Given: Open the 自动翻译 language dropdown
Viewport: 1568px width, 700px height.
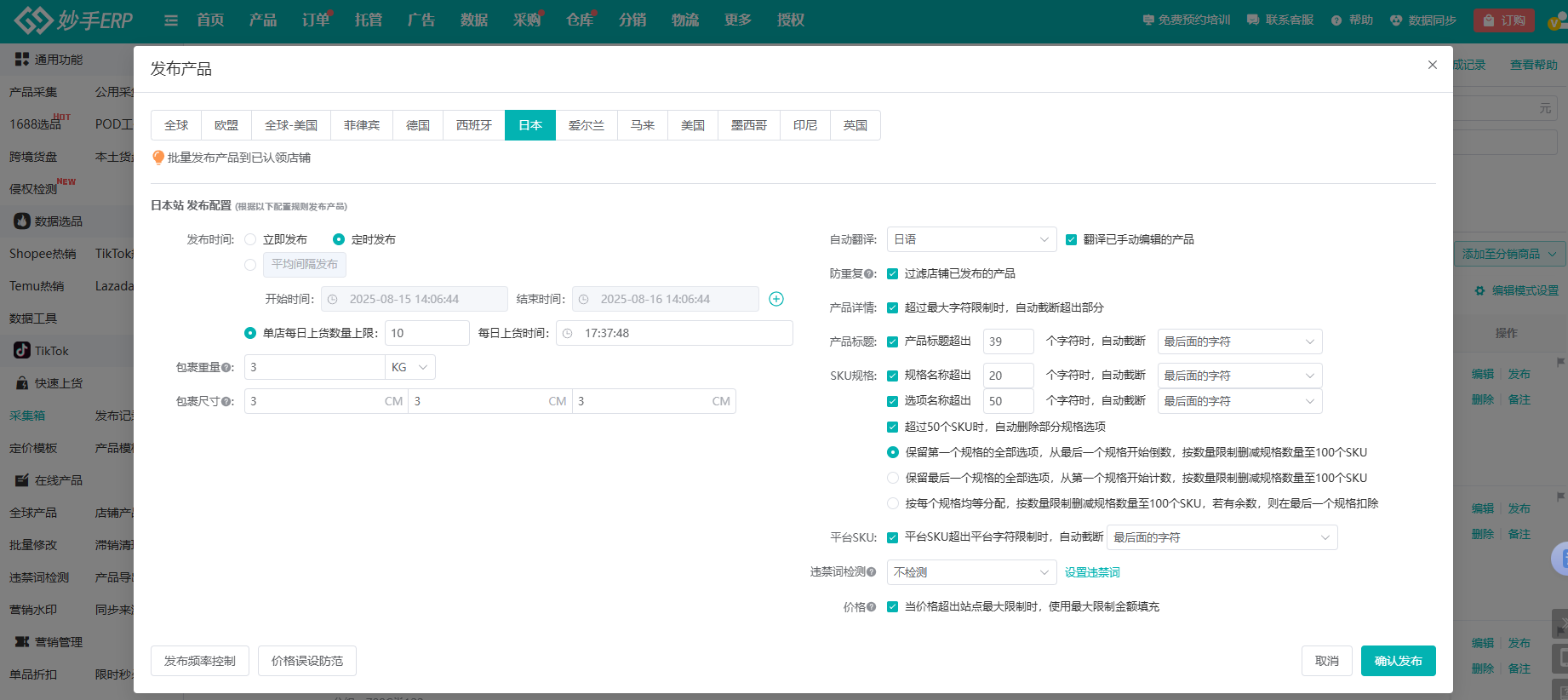Looking at the screenshot, I should 971,239.
